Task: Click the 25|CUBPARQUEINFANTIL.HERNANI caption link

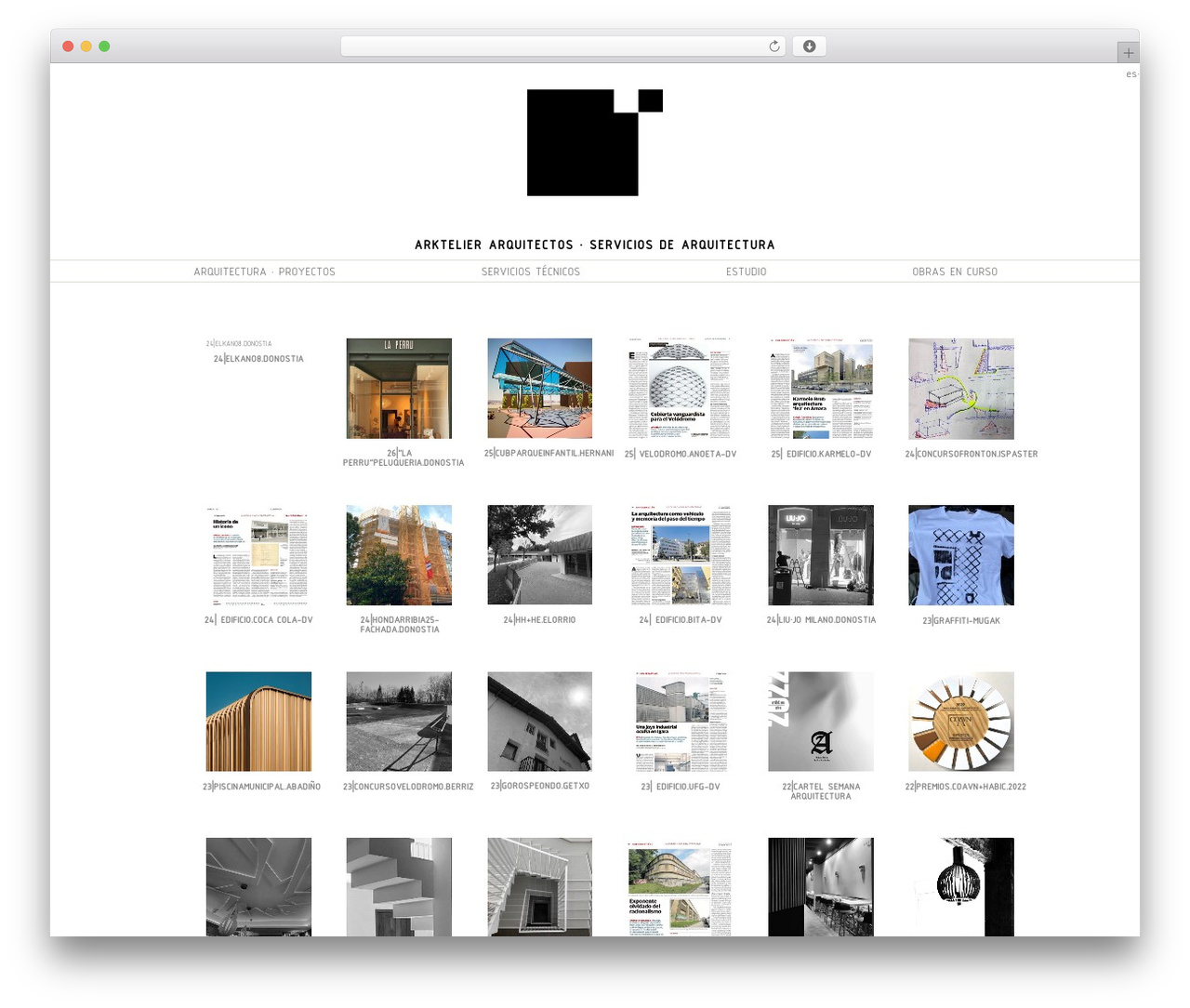Action: coord(549,454)
